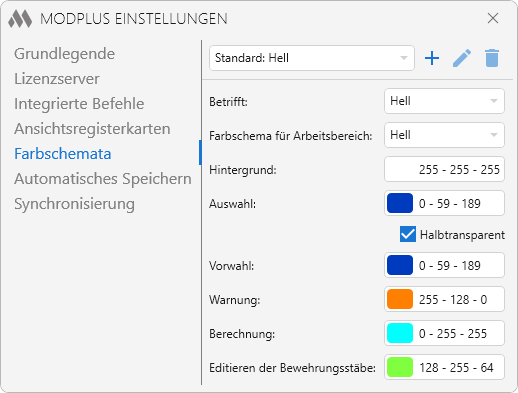The width and height of the screenshot is (518, 393).
Task: Toggle the Halbtransparent checkbox
Action: click(408, 234)
